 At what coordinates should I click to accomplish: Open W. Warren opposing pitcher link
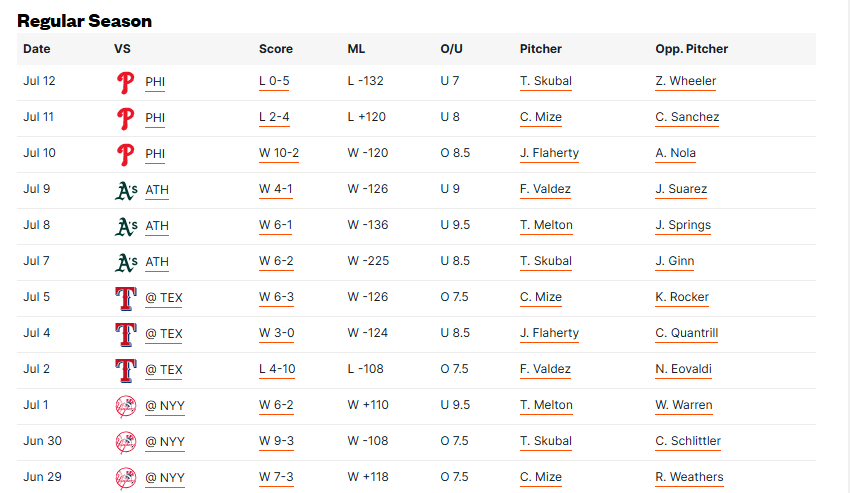[x=684, y=405]
